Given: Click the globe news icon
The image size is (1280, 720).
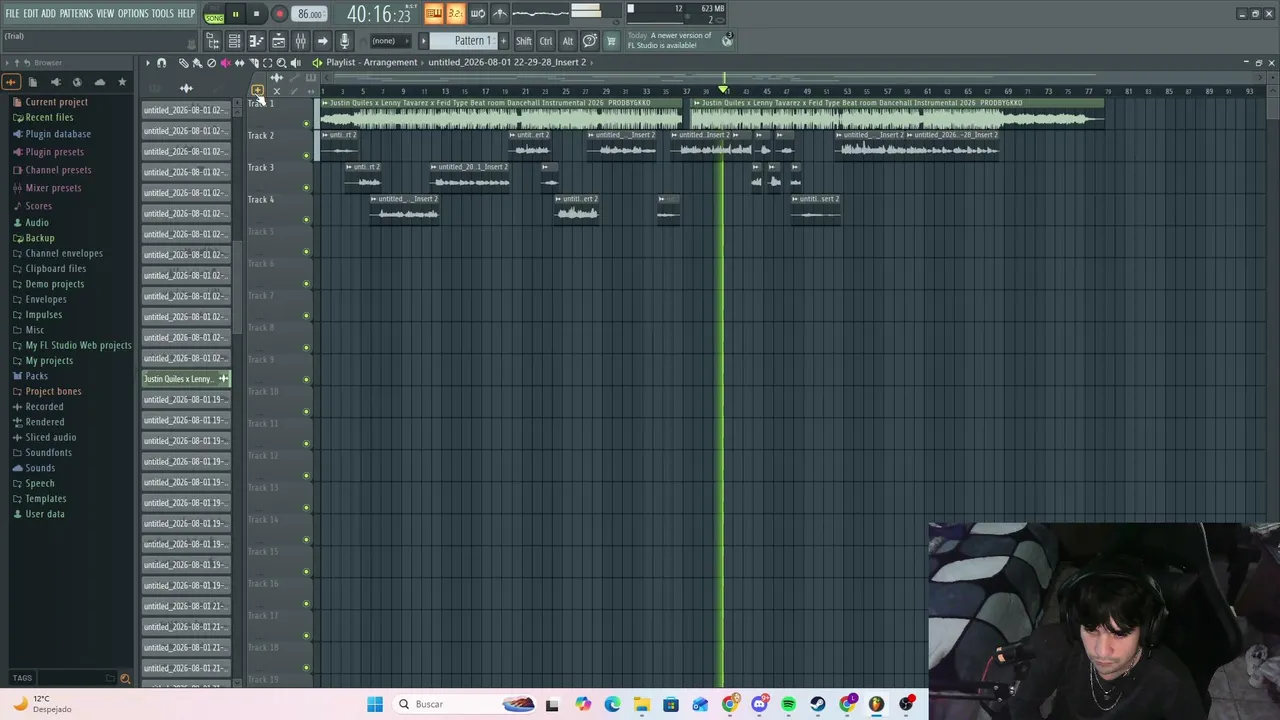Looking at the screenshot, I should pyautogui.click(x=728, y=40).
